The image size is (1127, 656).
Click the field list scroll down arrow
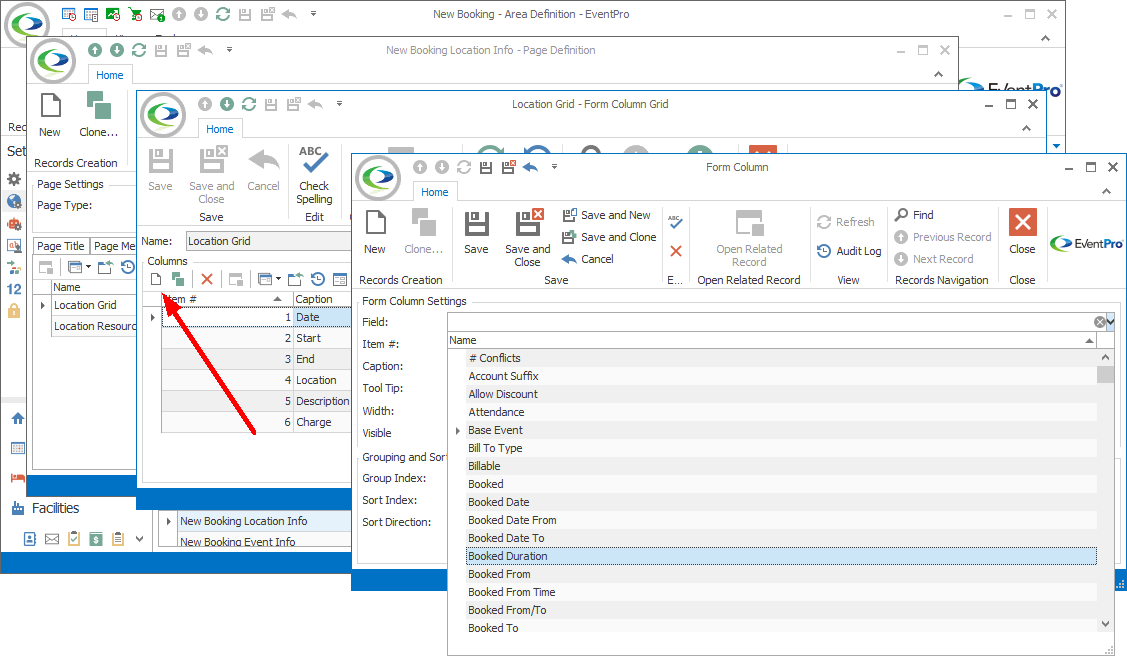coord(1105,624)
